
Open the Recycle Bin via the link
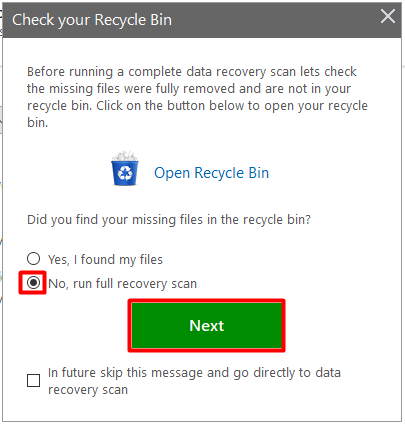click(x=211, y=173)
